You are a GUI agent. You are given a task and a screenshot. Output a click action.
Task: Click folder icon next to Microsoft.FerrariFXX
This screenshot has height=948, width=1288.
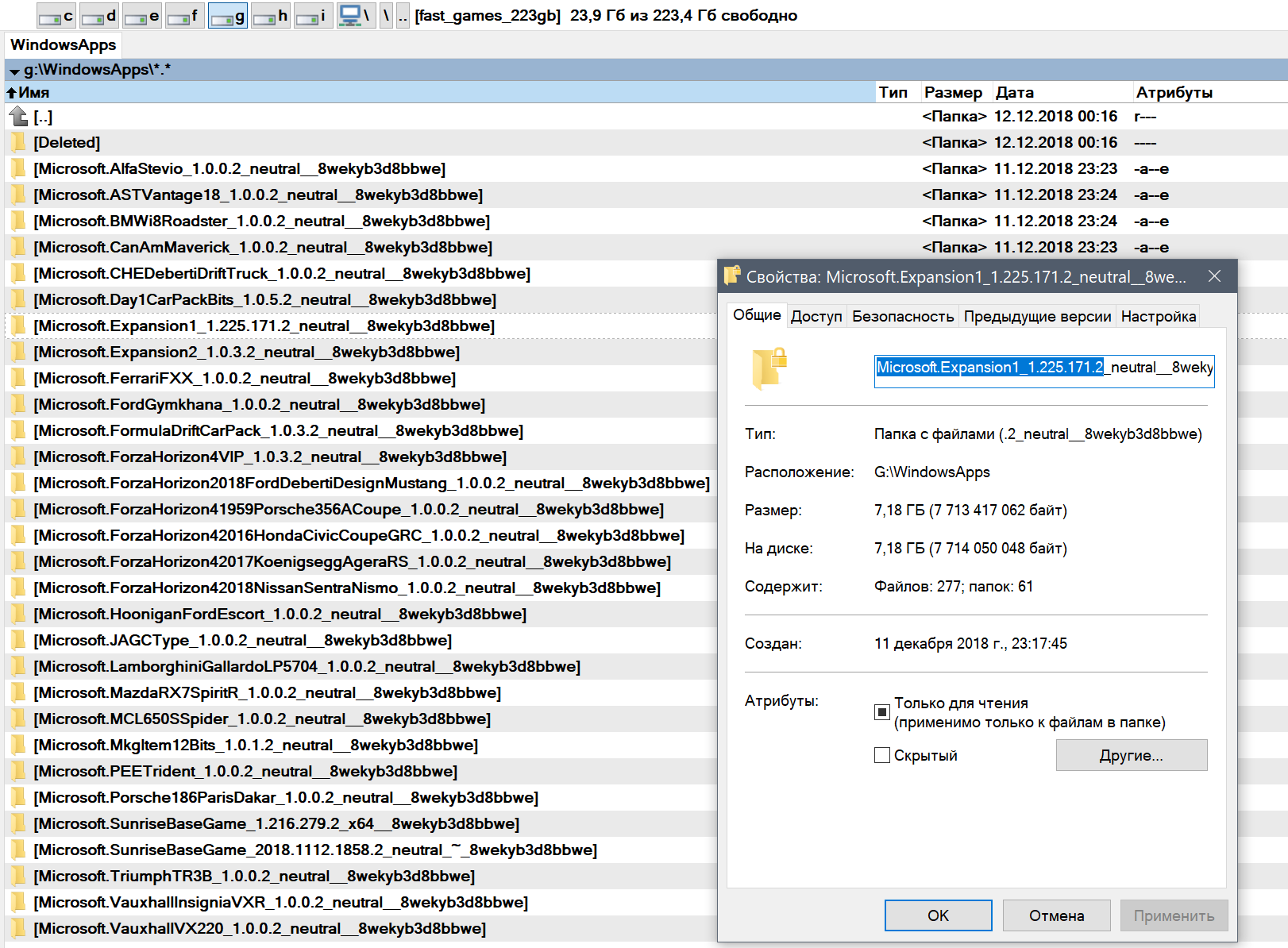coord(18,379)
